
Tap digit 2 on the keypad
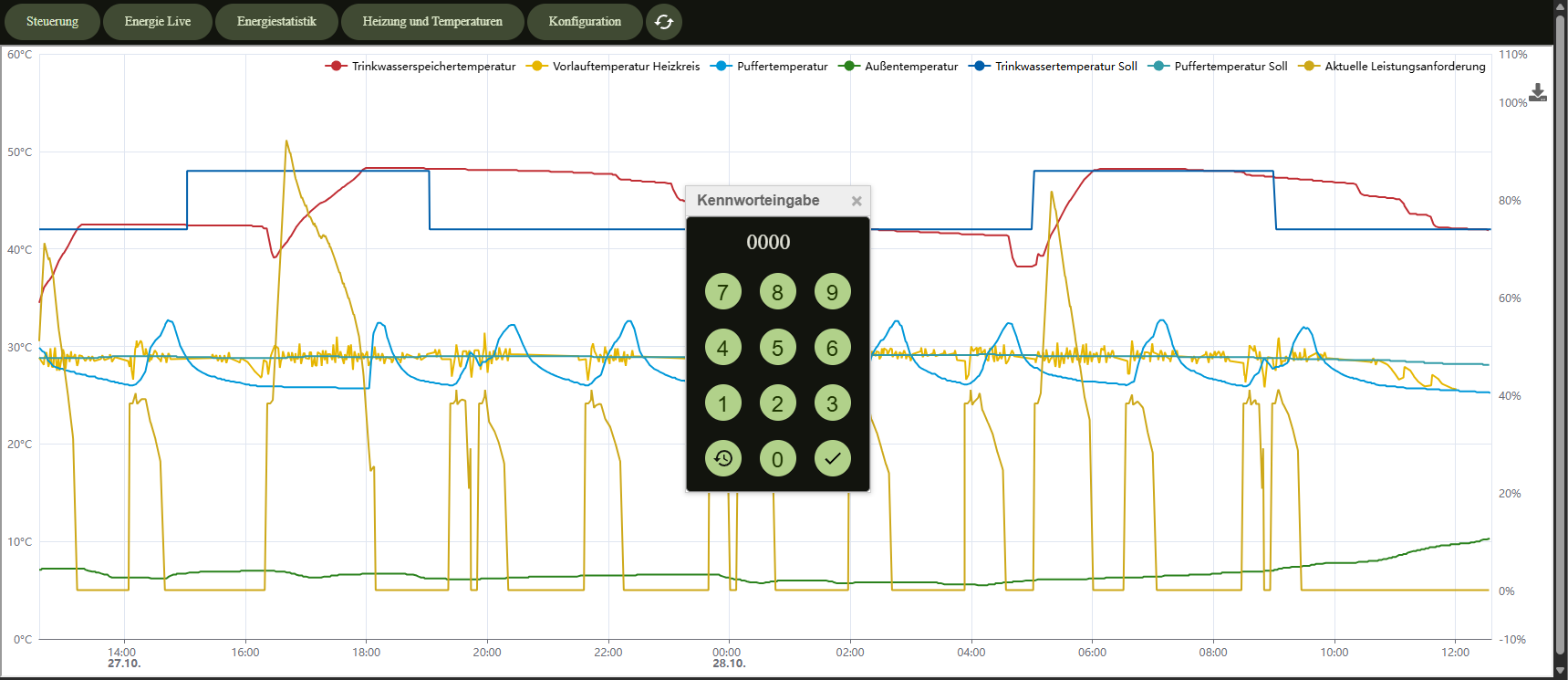[x=778, y=403]
